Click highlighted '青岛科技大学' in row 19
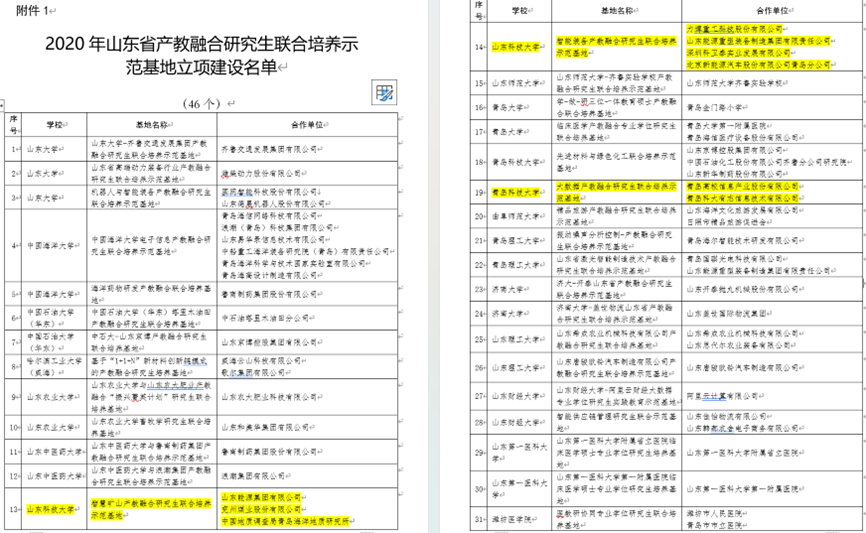Screen dimensions: 866x533 515,192
